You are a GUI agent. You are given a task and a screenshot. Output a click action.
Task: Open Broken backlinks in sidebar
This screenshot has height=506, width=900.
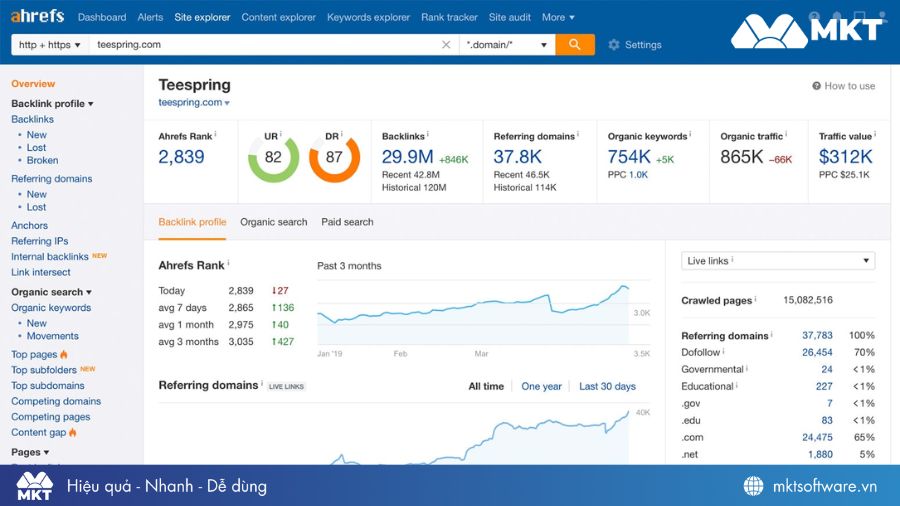click(42, 160)
